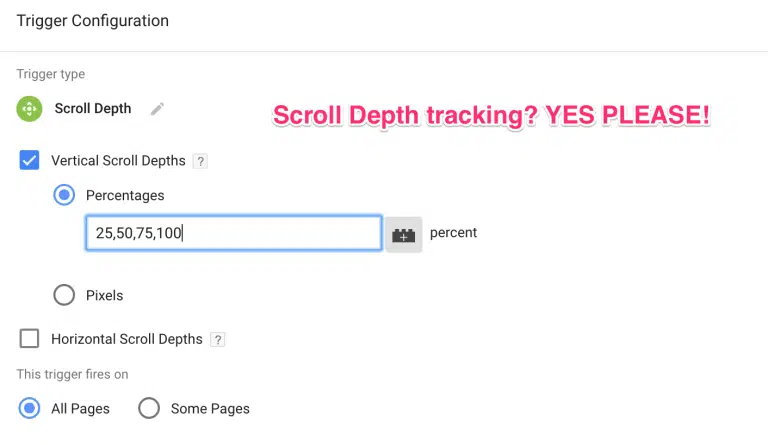Click the percentages field containing 25,50,75,100
Viewport: 768px width, 445px height.
click(233, 233)
